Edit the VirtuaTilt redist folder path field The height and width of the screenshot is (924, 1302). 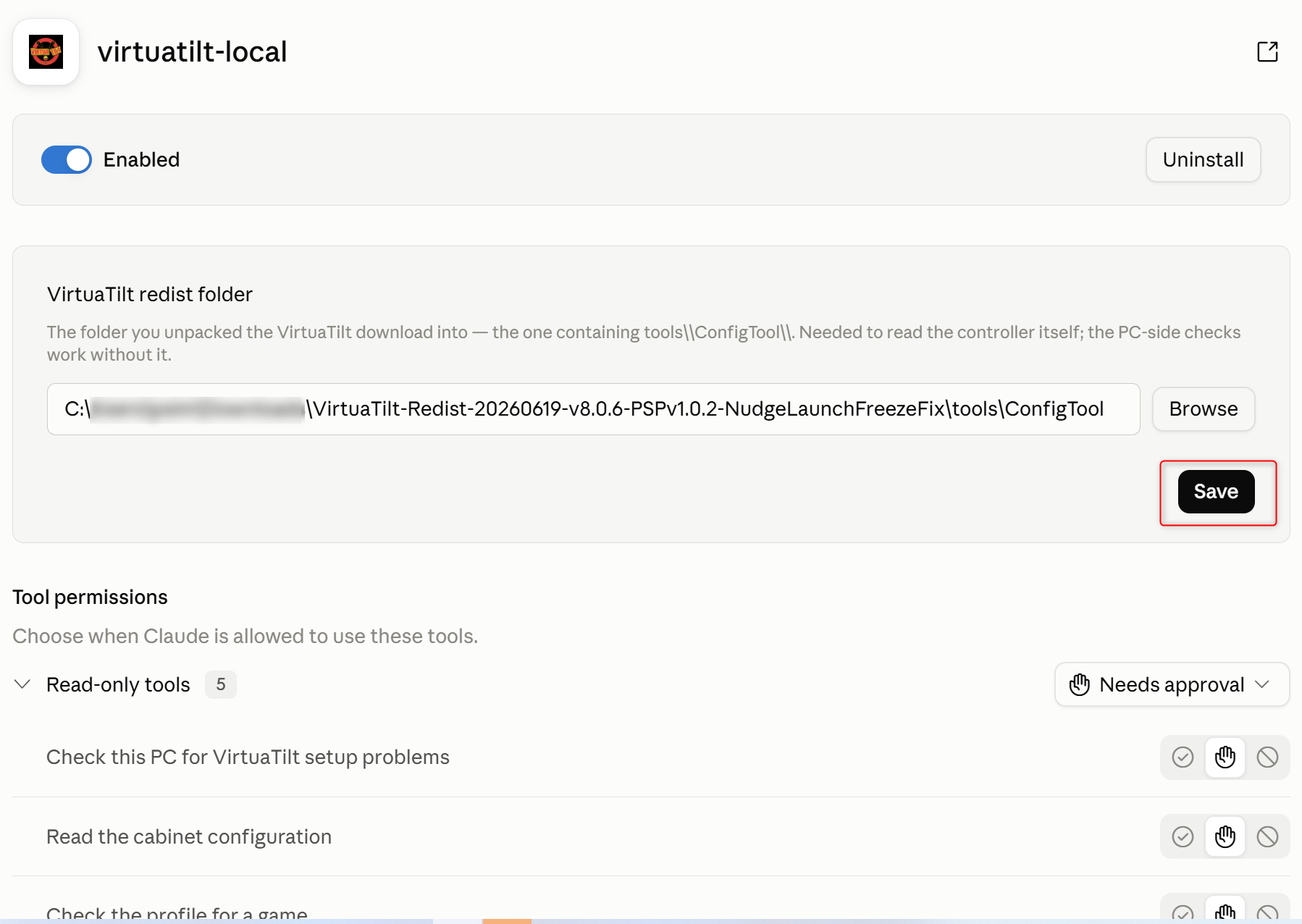tap(593, 409)
